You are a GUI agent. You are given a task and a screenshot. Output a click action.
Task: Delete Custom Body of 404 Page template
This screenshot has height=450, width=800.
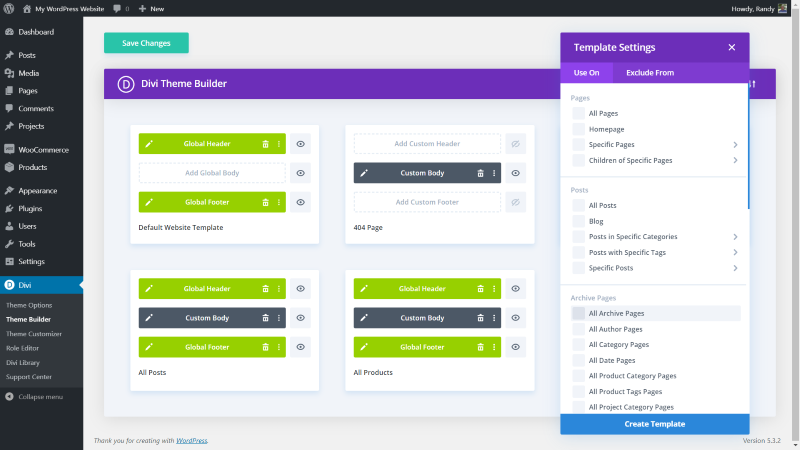[480, 173]
